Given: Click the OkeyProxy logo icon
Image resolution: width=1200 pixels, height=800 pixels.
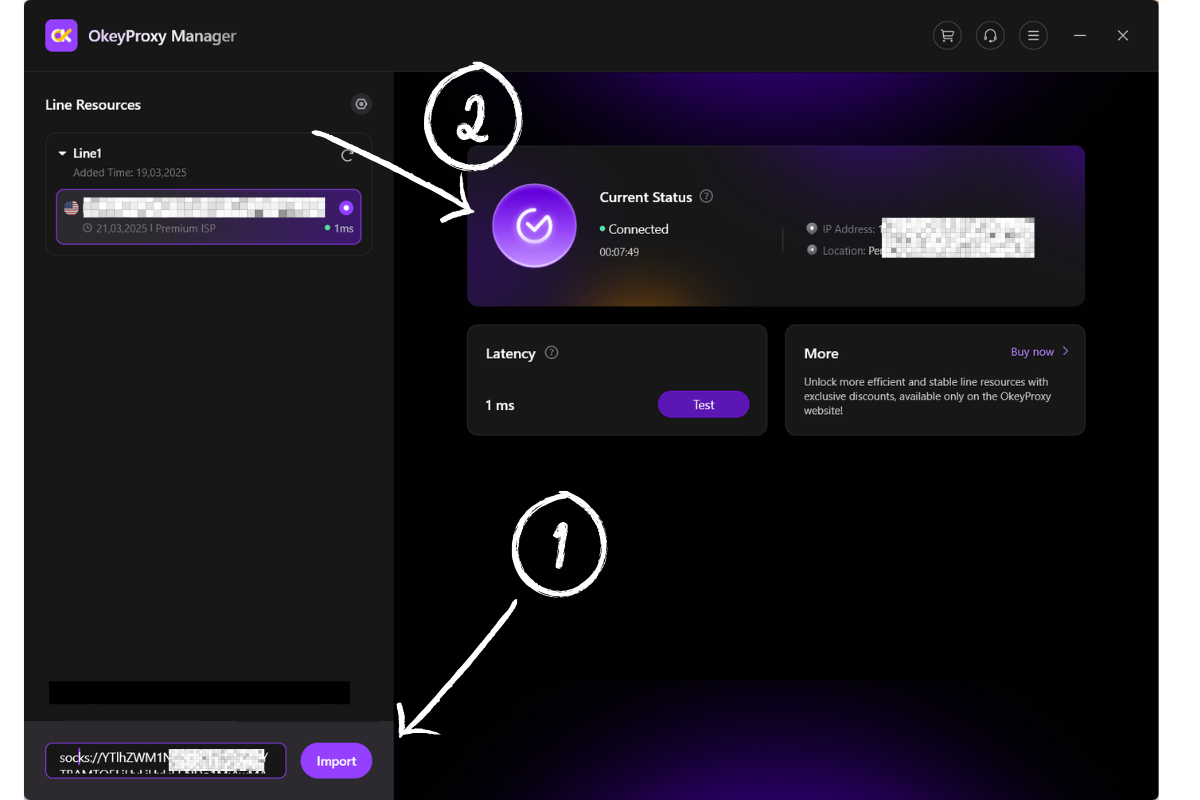Looking at the screenshot, I should pyautogui.click(x=61, y=36).
